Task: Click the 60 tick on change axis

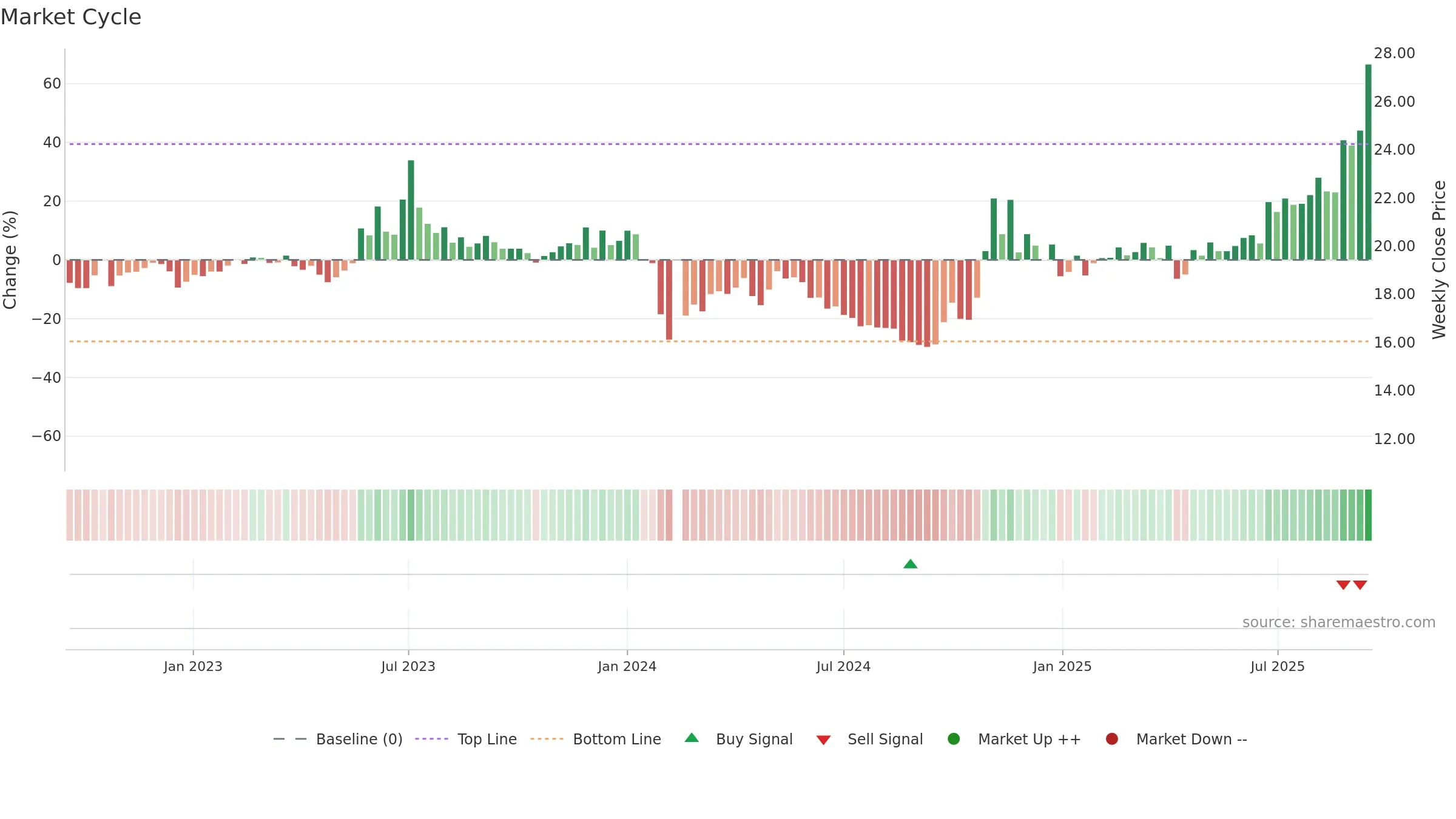Action: pyautogui.click(x=52, y=84)
